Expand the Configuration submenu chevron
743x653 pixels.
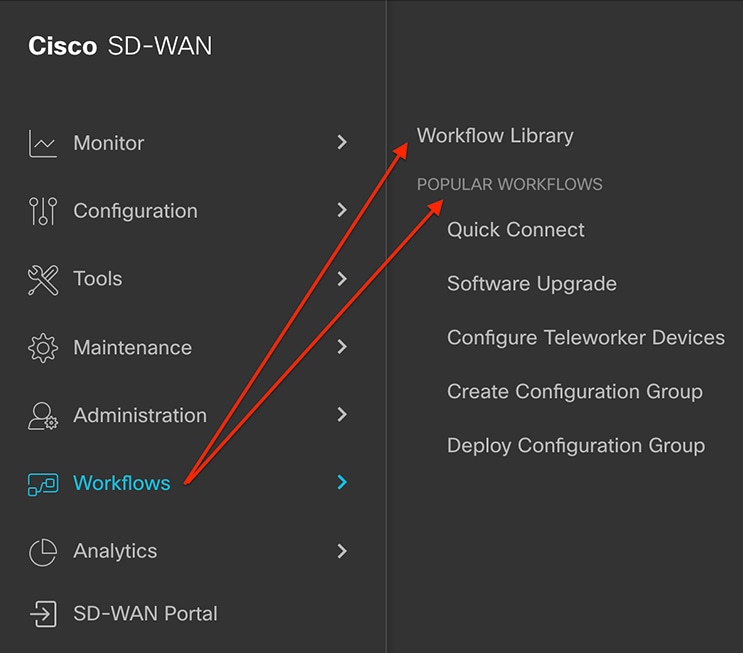[342, 210]
